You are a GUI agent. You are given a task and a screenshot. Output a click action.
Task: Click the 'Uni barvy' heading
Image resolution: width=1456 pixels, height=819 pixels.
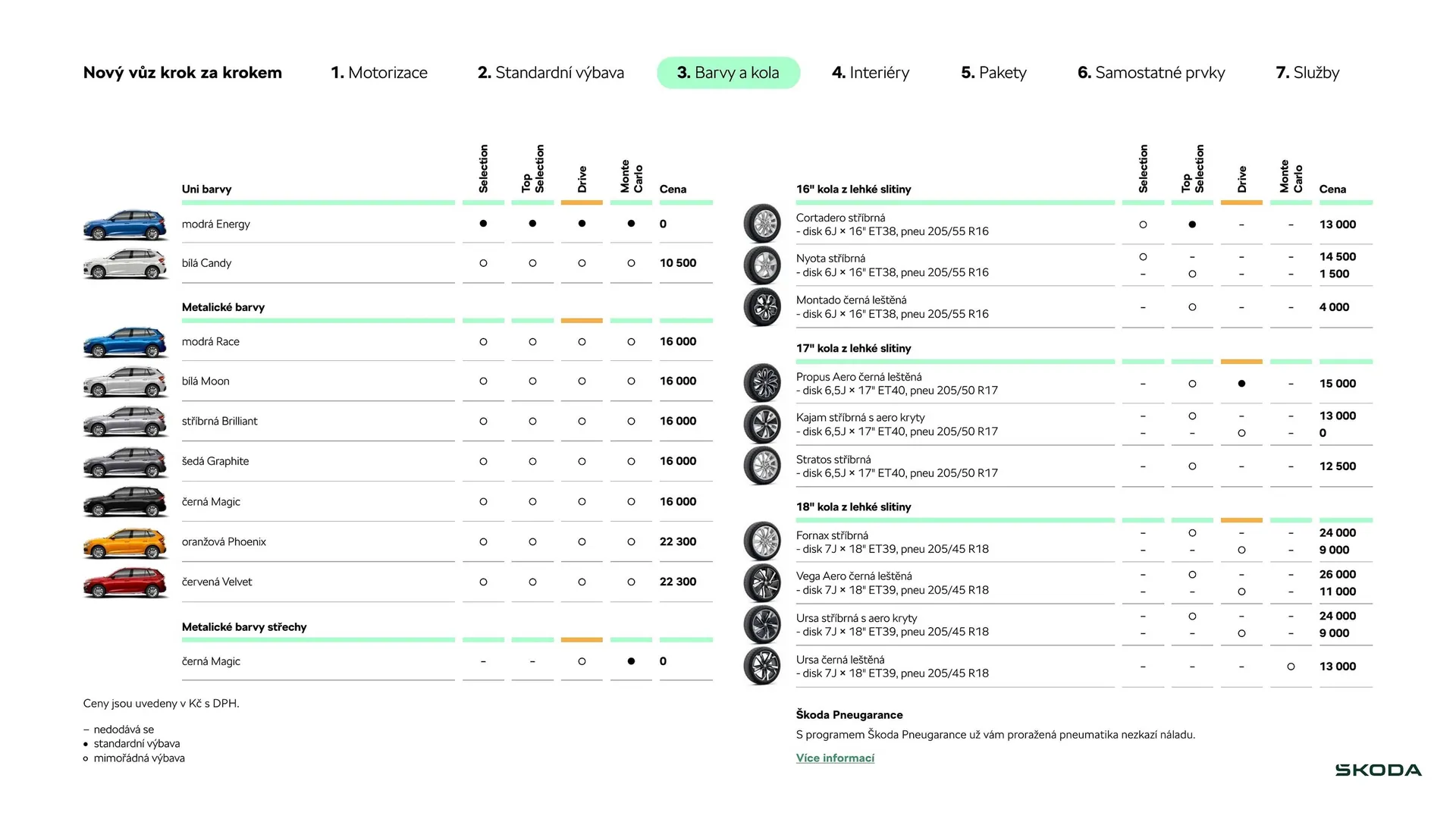coord(206,189)
